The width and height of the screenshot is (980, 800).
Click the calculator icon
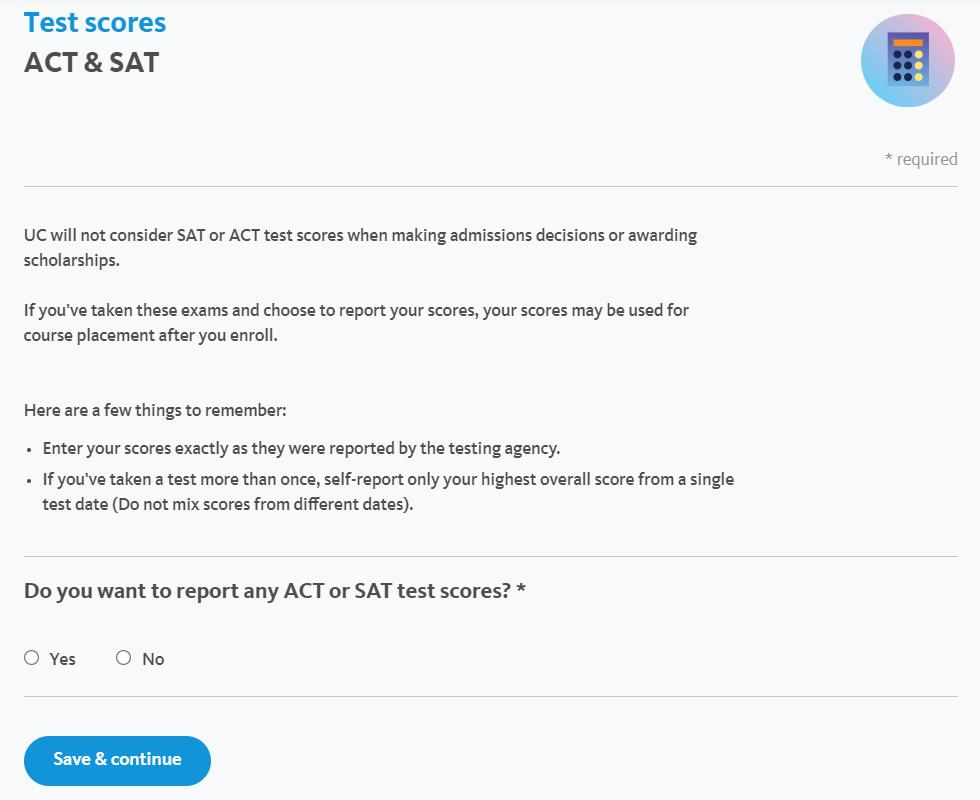coord(908,61)
